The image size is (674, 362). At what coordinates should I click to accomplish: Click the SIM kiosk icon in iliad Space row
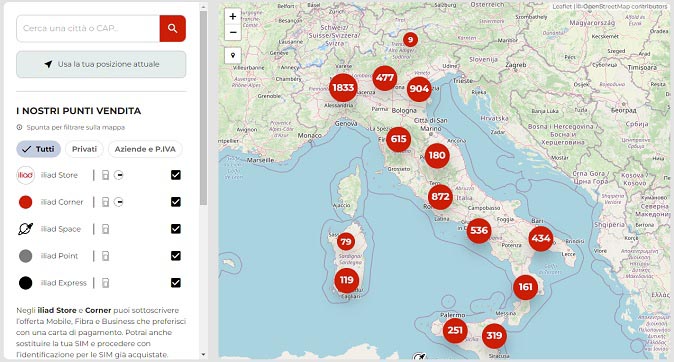(x=105, y=229)
